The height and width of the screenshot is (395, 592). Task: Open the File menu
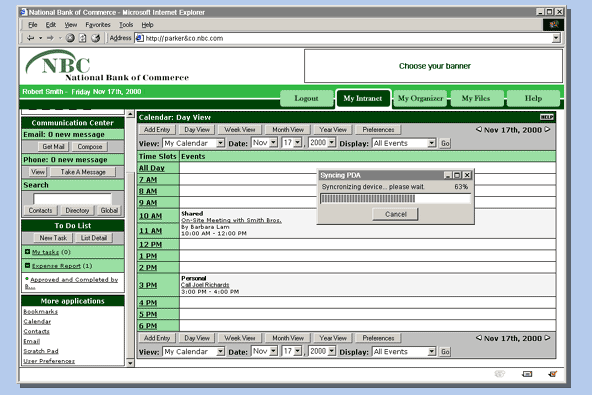(x=33, y=25)
